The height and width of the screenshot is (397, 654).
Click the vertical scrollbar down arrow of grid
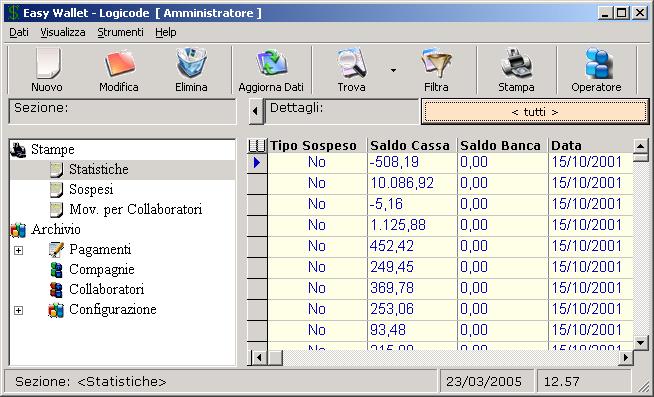pos(640,343)
